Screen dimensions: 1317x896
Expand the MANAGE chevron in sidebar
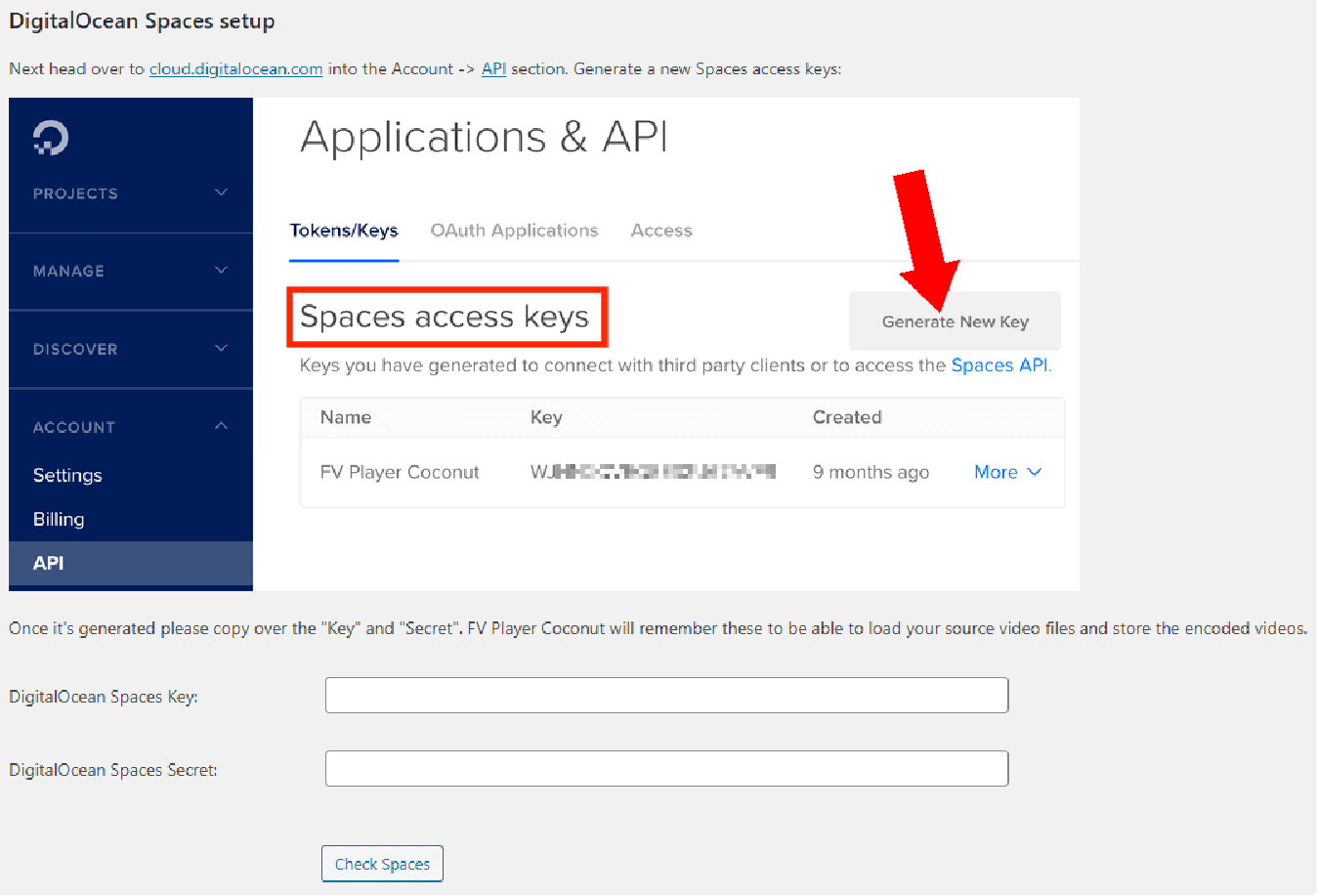coord(221,271)
